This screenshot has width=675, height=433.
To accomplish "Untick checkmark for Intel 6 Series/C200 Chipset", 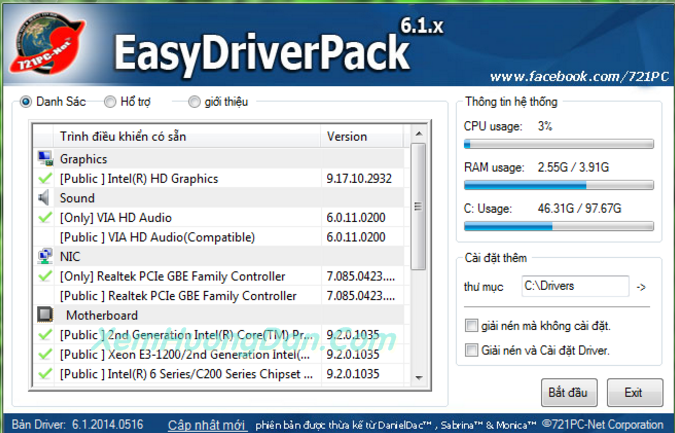I will 45,374.
